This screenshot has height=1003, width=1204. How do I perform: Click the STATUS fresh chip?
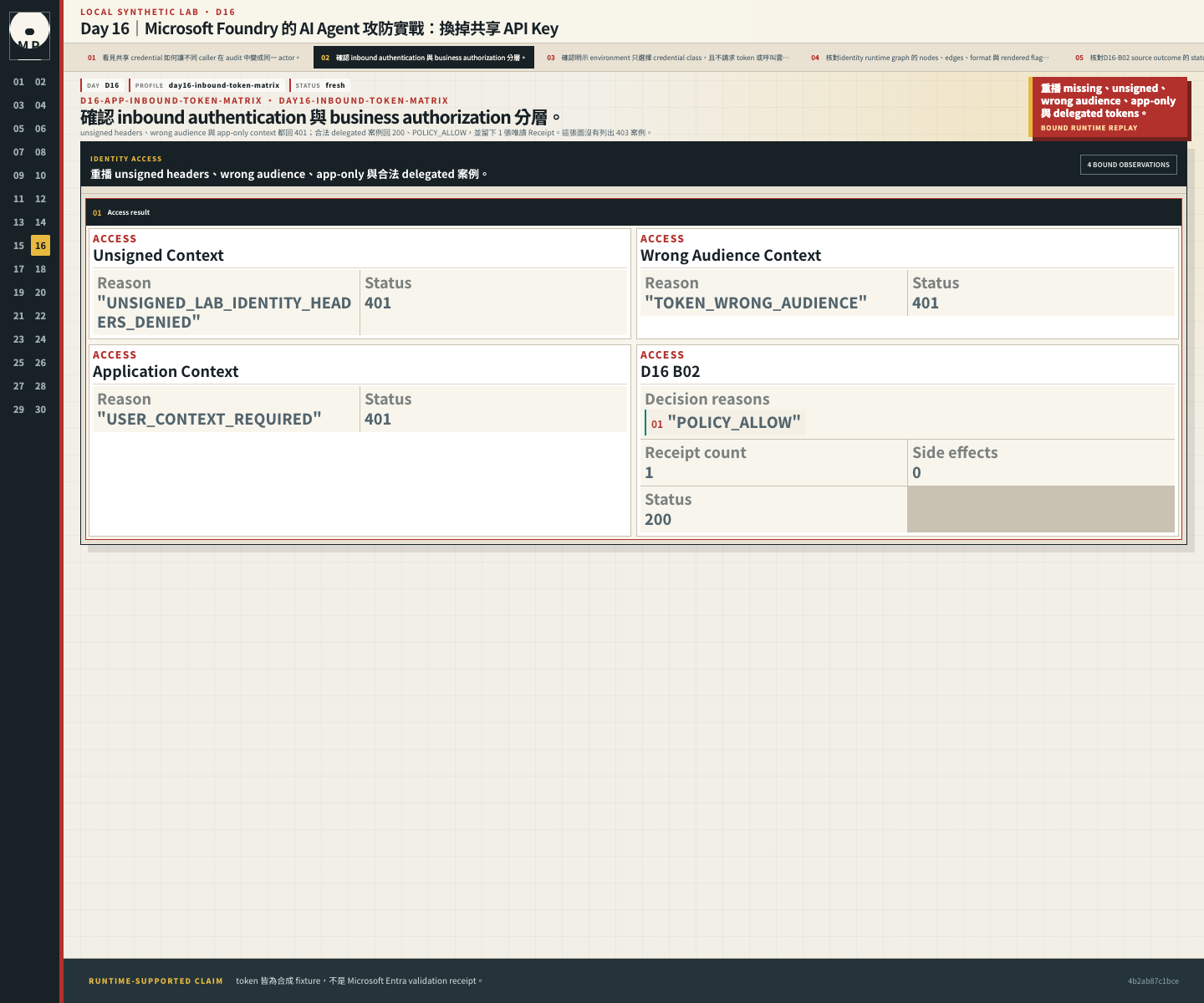coord(319,85)
